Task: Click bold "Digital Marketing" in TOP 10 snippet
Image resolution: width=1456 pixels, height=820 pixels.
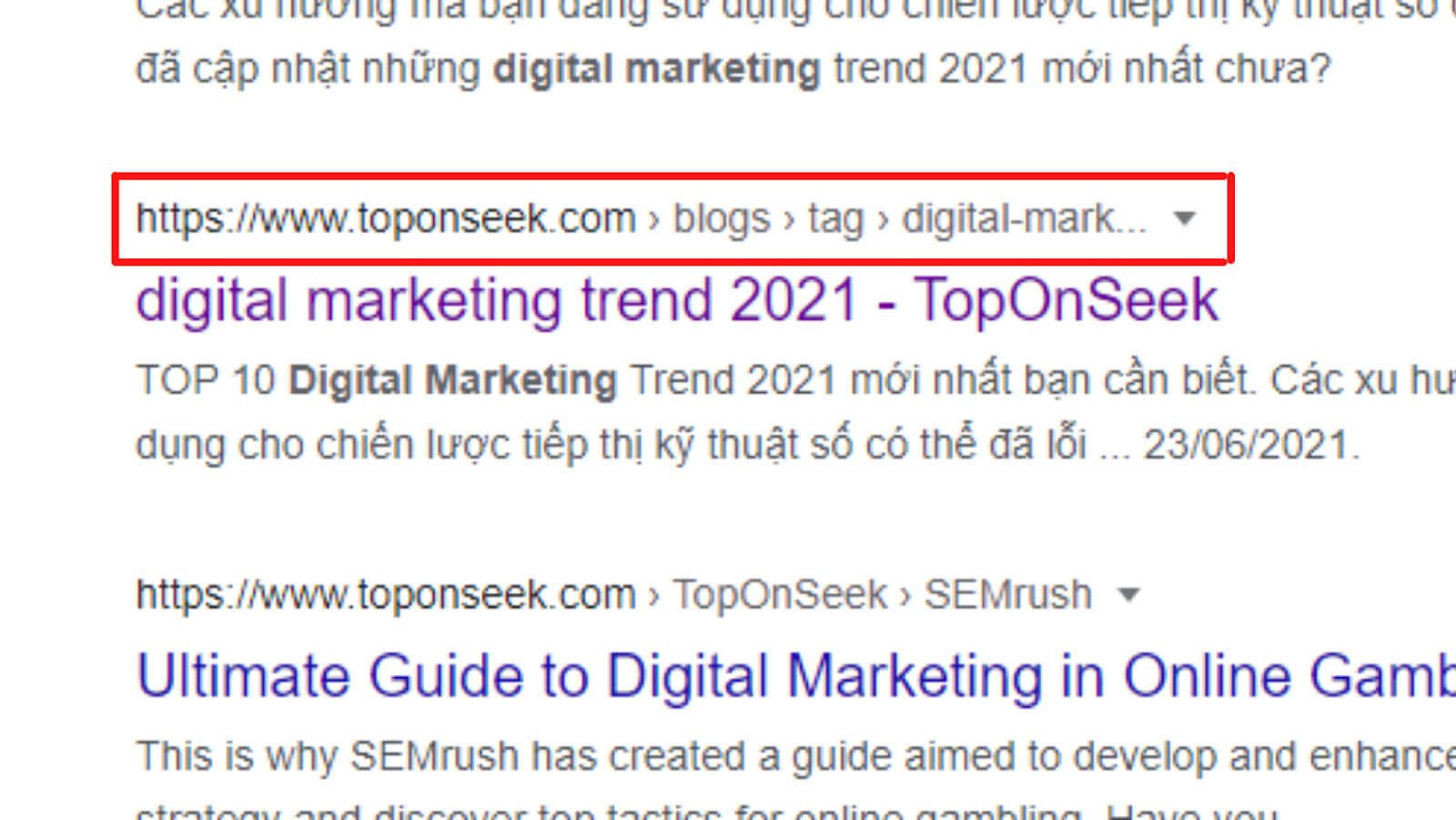Action: tap(452, 380)
